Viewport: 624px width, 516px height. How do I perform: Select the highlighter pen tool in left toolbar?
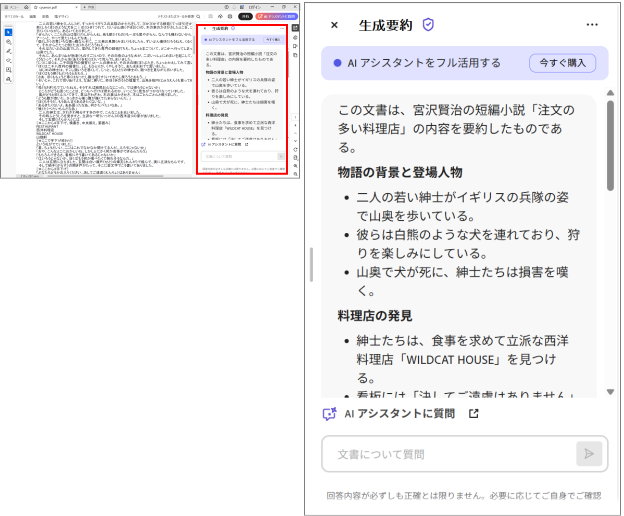click(x=8, y=51)
